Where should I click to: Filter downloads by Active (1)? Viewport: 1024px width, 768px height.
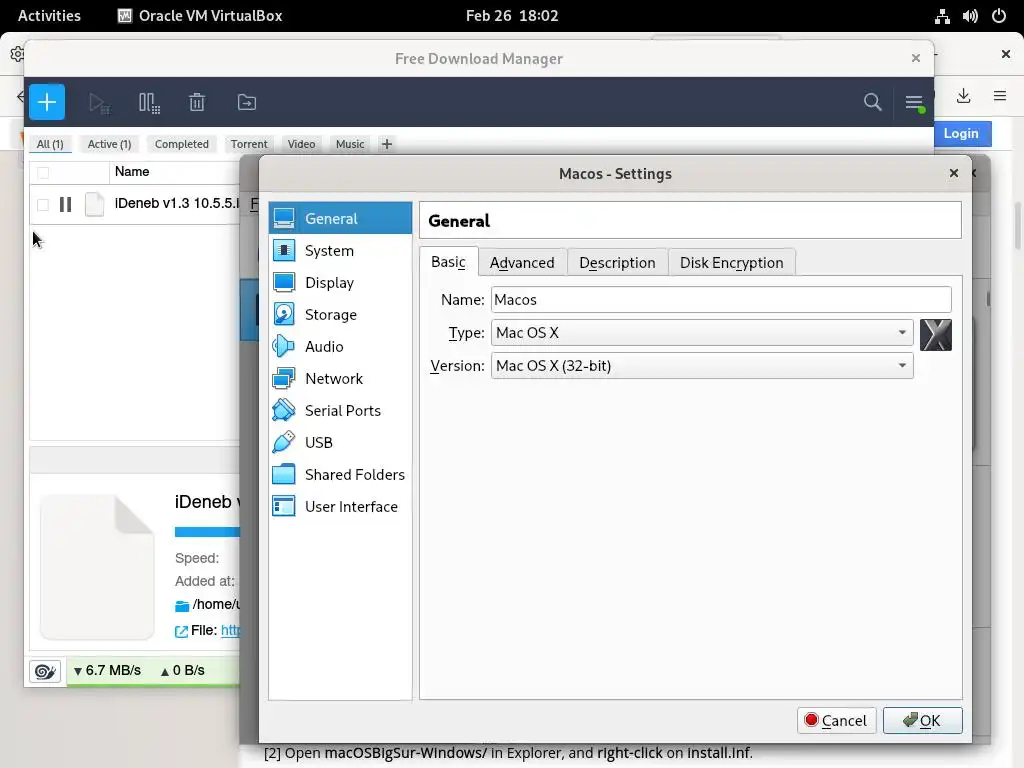pyautogui.click(x=109, y=144)
